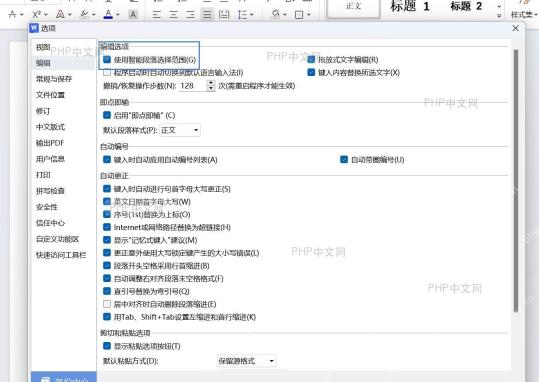
Task: Open strikethrough dropdown arrow
Action: pos(22,15)
